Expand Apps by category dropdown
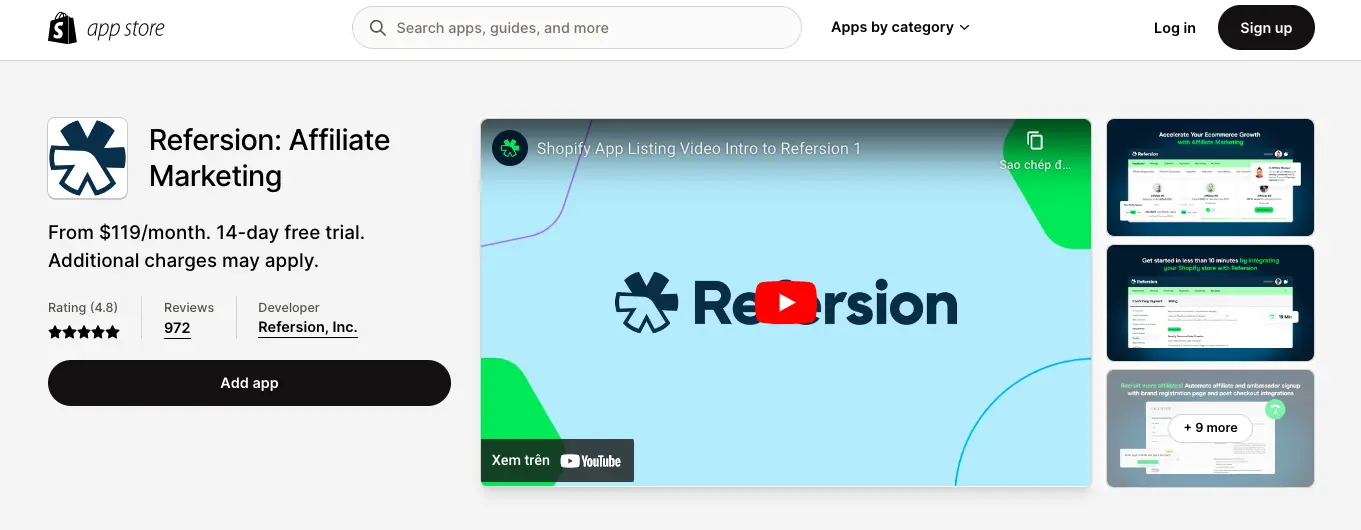Viewport: 1361px width, 530px height. [x=900, y=27]
